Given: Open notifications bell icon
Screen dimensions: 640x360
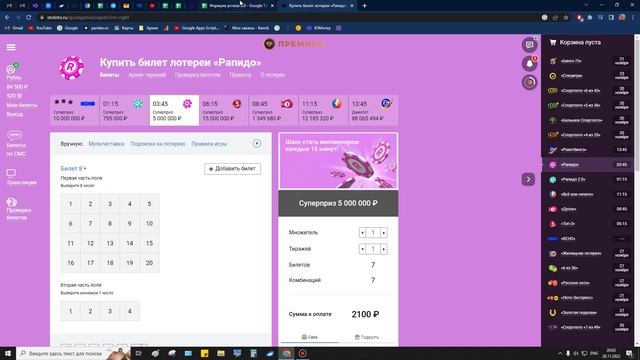Looking at the screenshot, I should point(529,64).
